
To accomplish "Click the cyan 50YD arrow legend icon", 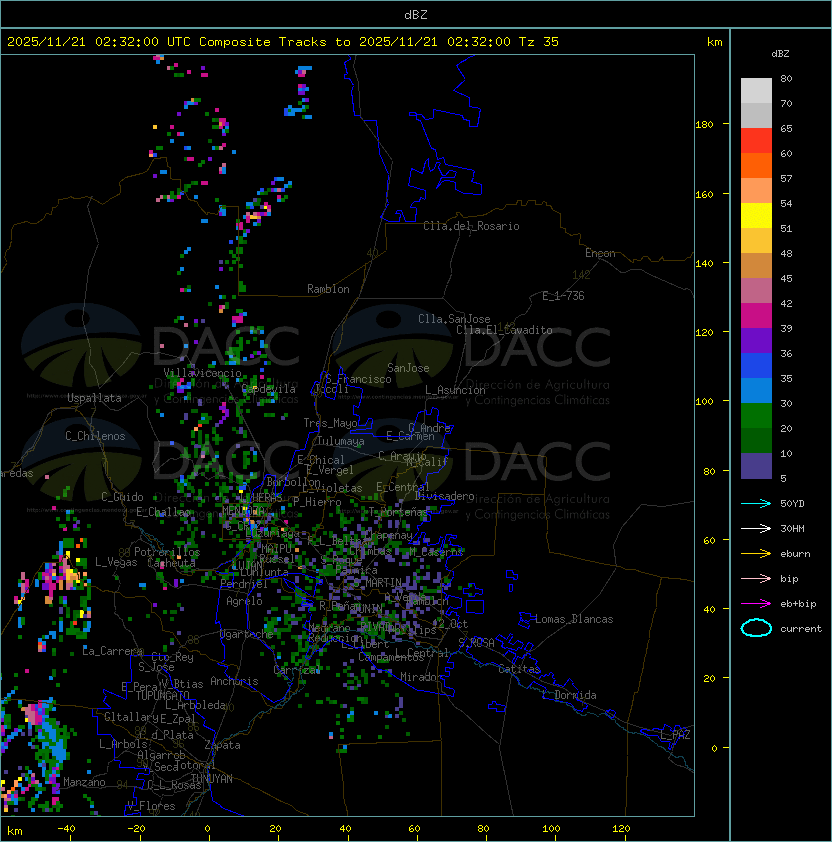I will coord(756,503).
